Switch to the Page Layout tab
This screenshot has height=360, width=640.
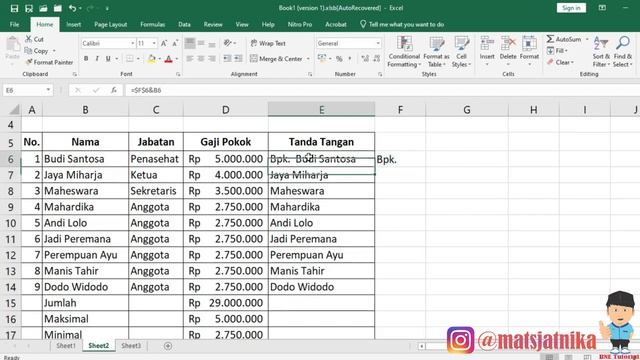pyautogui.click(x=111, y=24)
